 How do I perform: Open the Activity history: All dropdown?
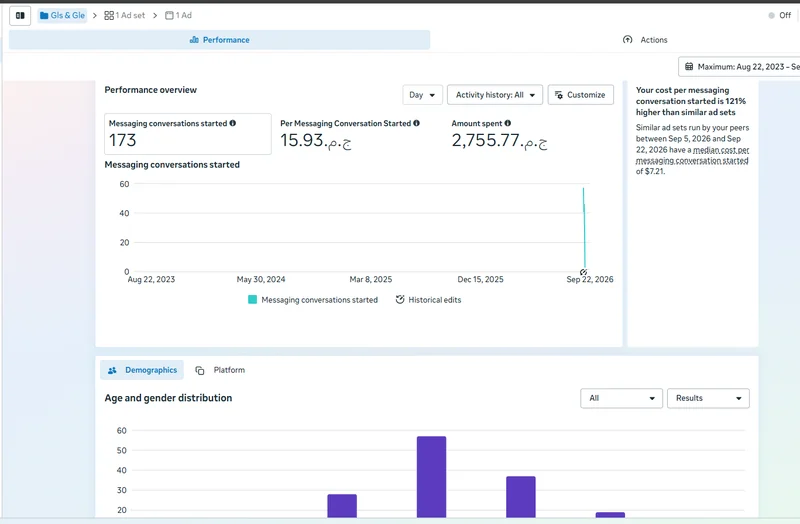495,95
